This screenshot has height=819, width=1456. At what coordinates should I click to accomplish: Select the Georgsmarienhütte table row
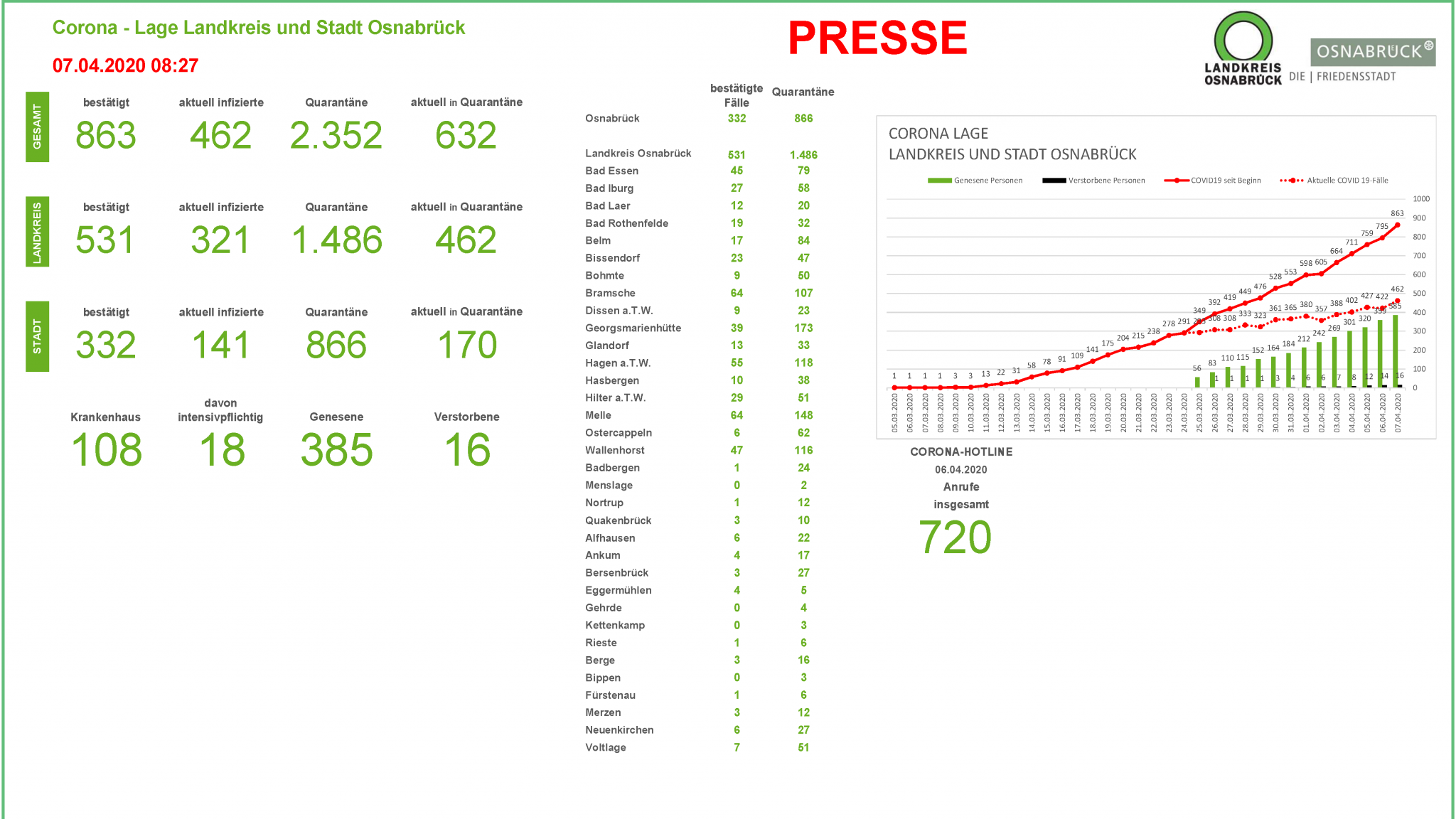click(633, 328)
